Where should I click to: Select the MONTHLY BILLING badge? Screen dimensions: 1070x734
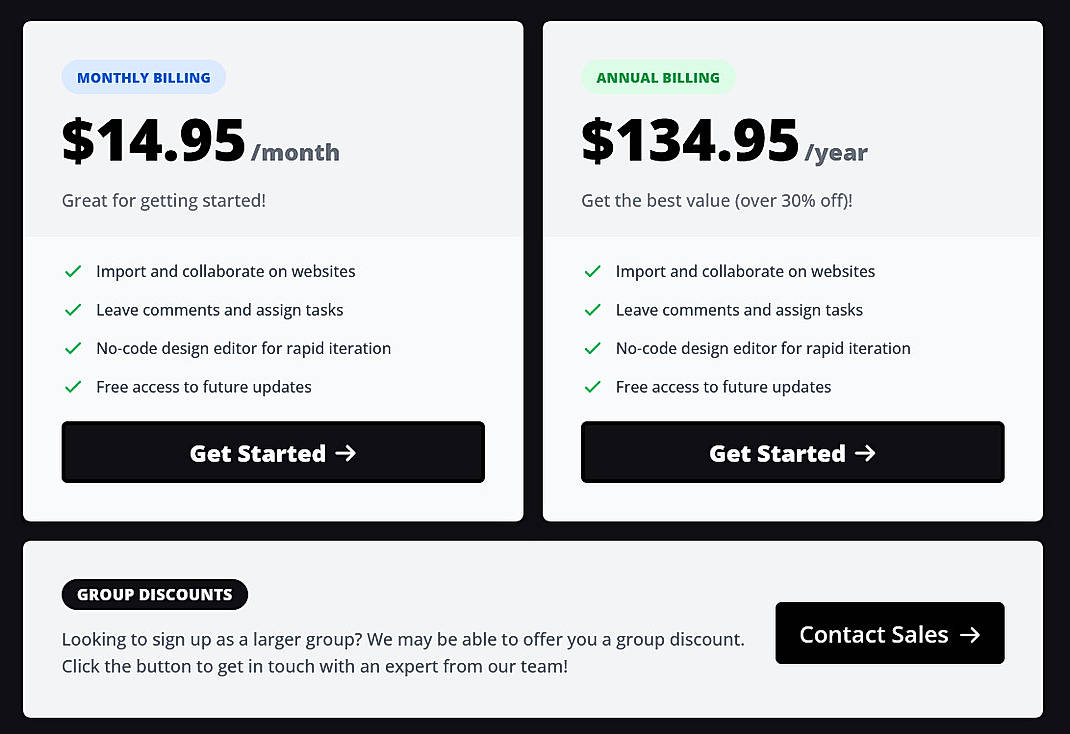143,77
